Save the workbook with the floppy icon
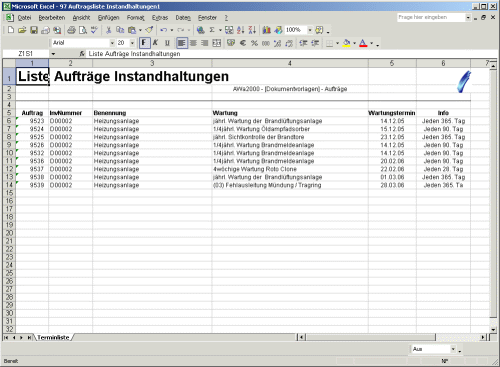 coord(34,30)
